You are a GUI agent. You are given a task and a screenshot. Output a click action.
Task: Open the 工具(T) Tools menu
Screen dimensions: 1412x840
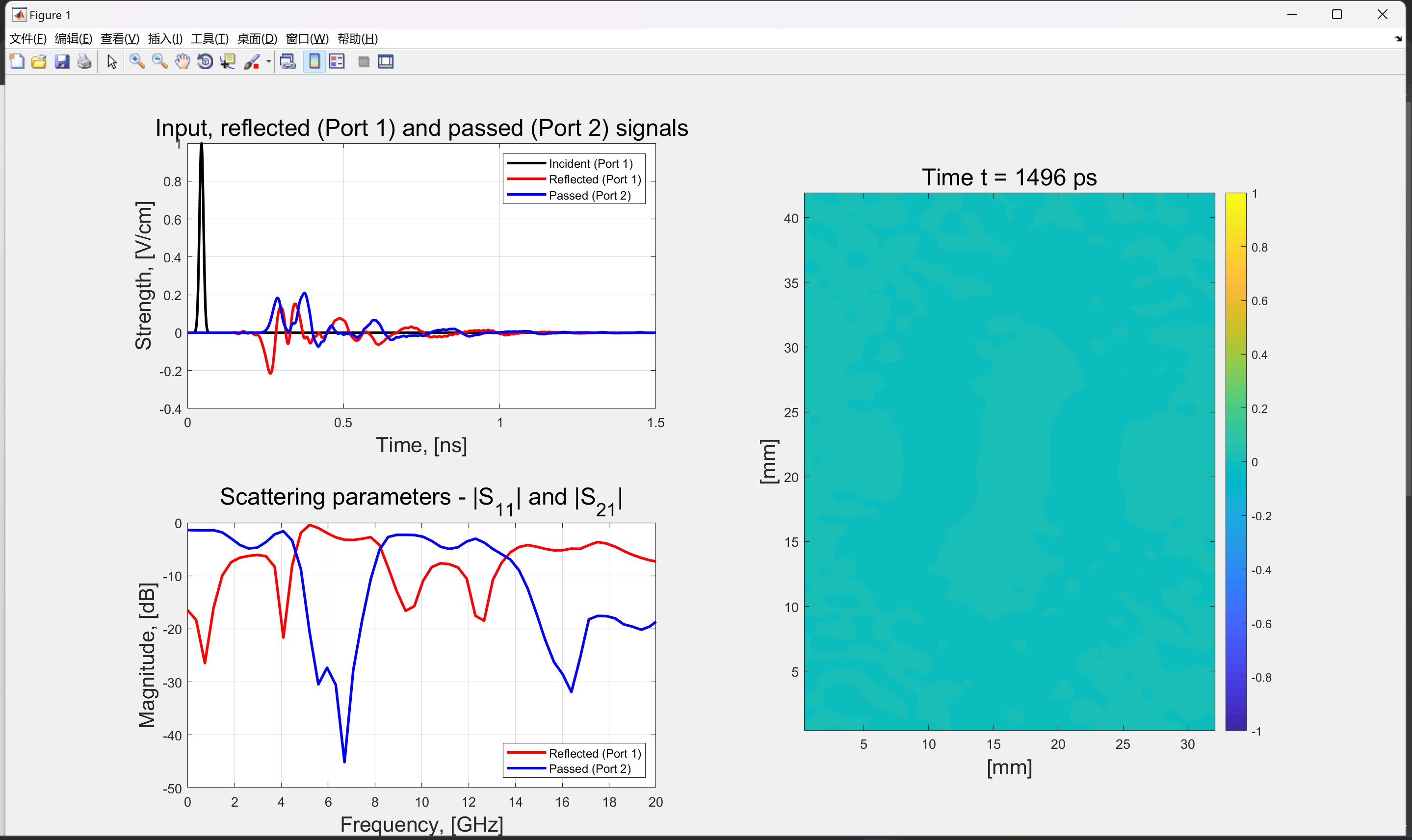click(209, 38)
